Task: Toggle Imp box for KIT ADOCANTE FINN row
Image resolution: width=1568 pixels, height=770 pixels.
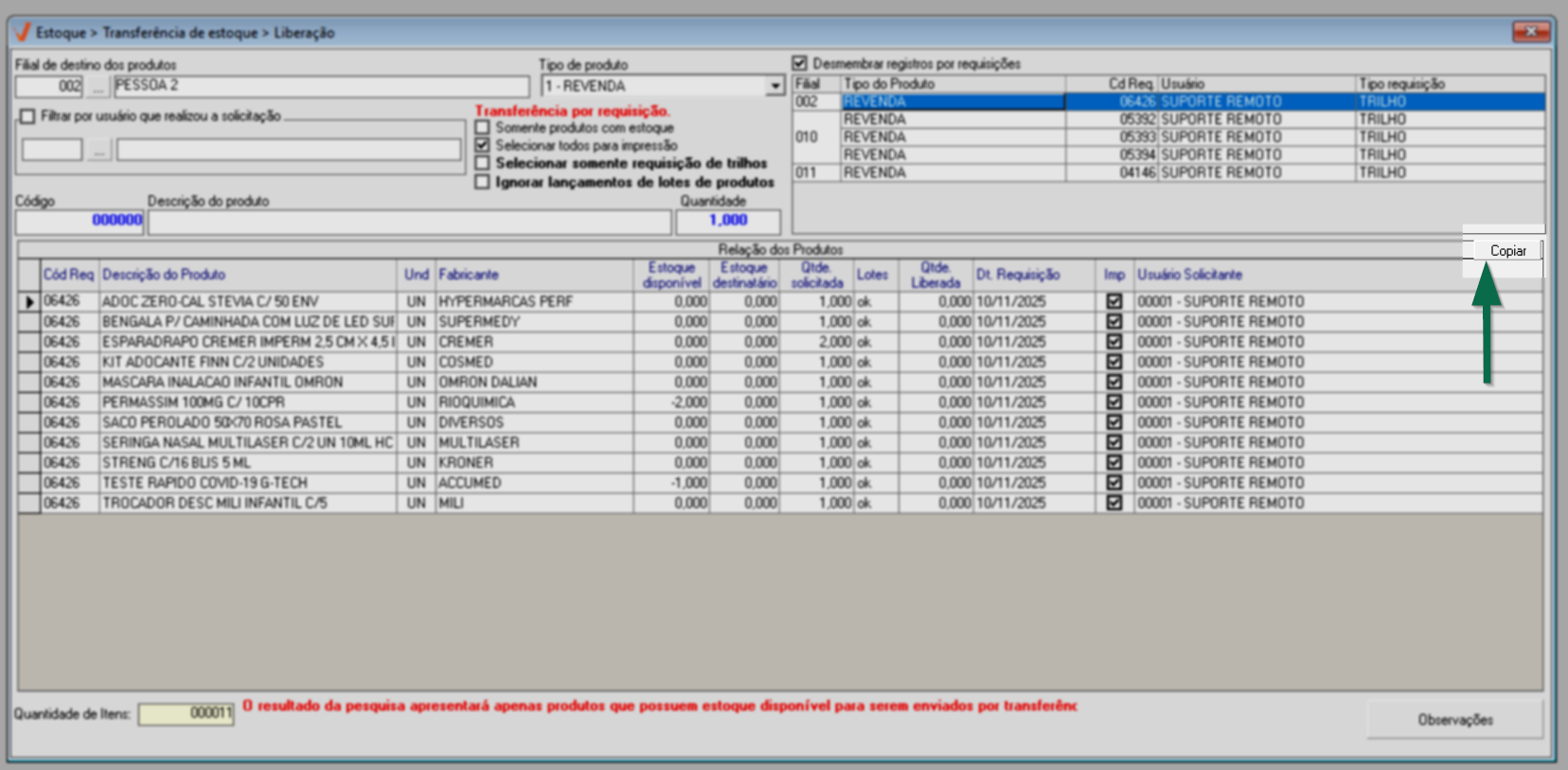Action: click(x=1114, y=363)
